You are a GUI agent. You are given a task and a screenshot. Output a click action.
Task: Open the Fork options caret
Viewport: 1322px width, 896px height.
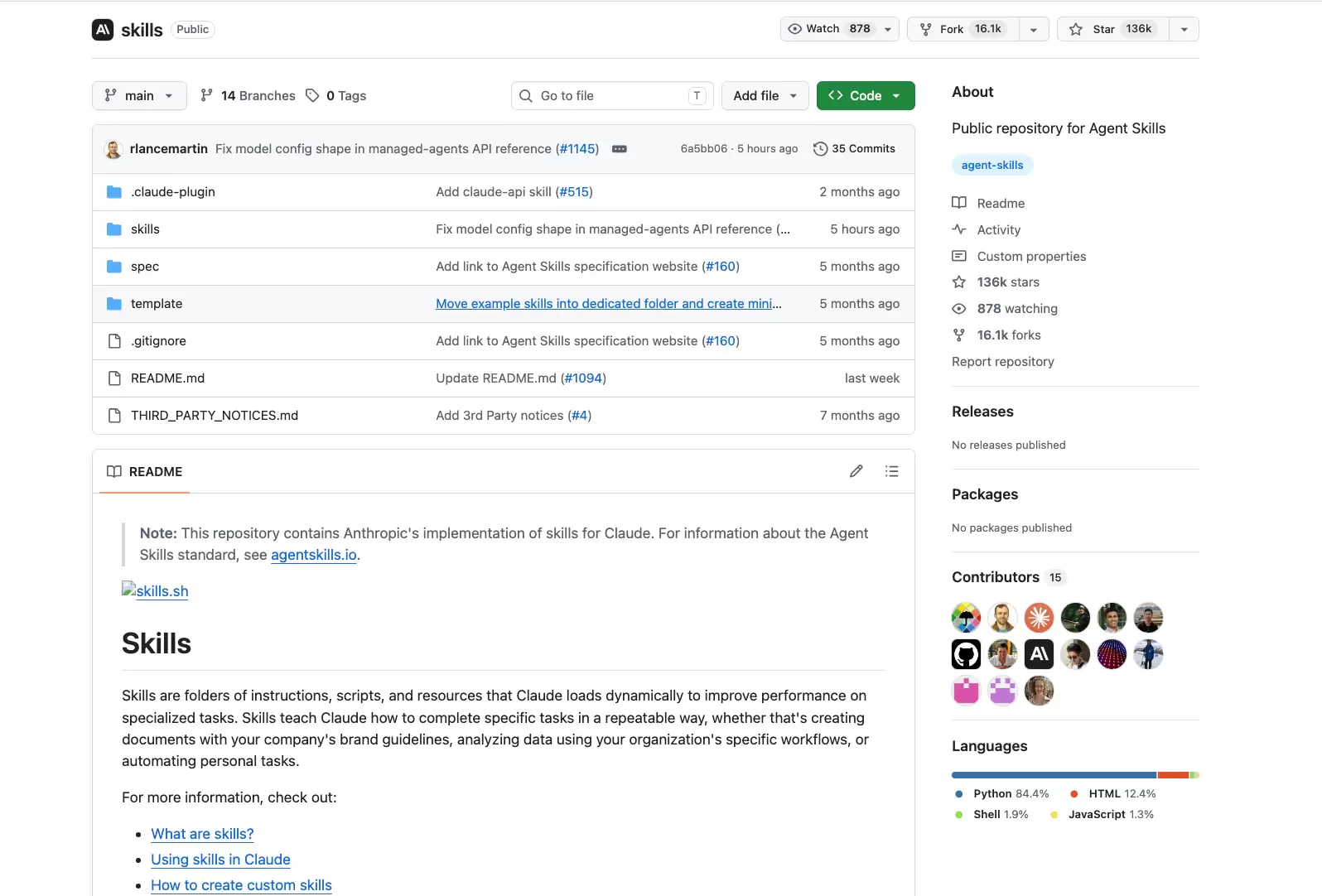tap(1033, 29)
